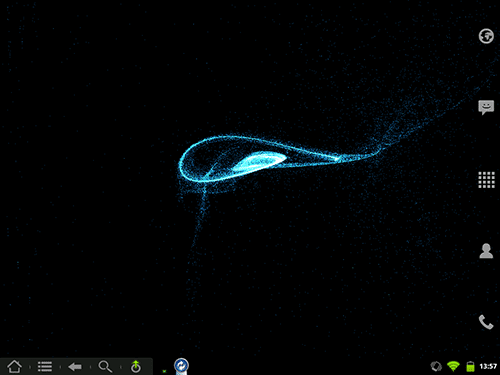
Task: Tap the bright galaxy core on wallpaper
Action: [259, 161]
